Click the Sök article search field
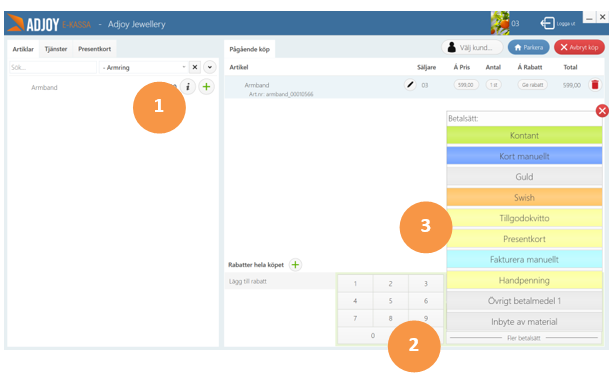The height and width of the screenshot is (381, 613). (53, 67)
